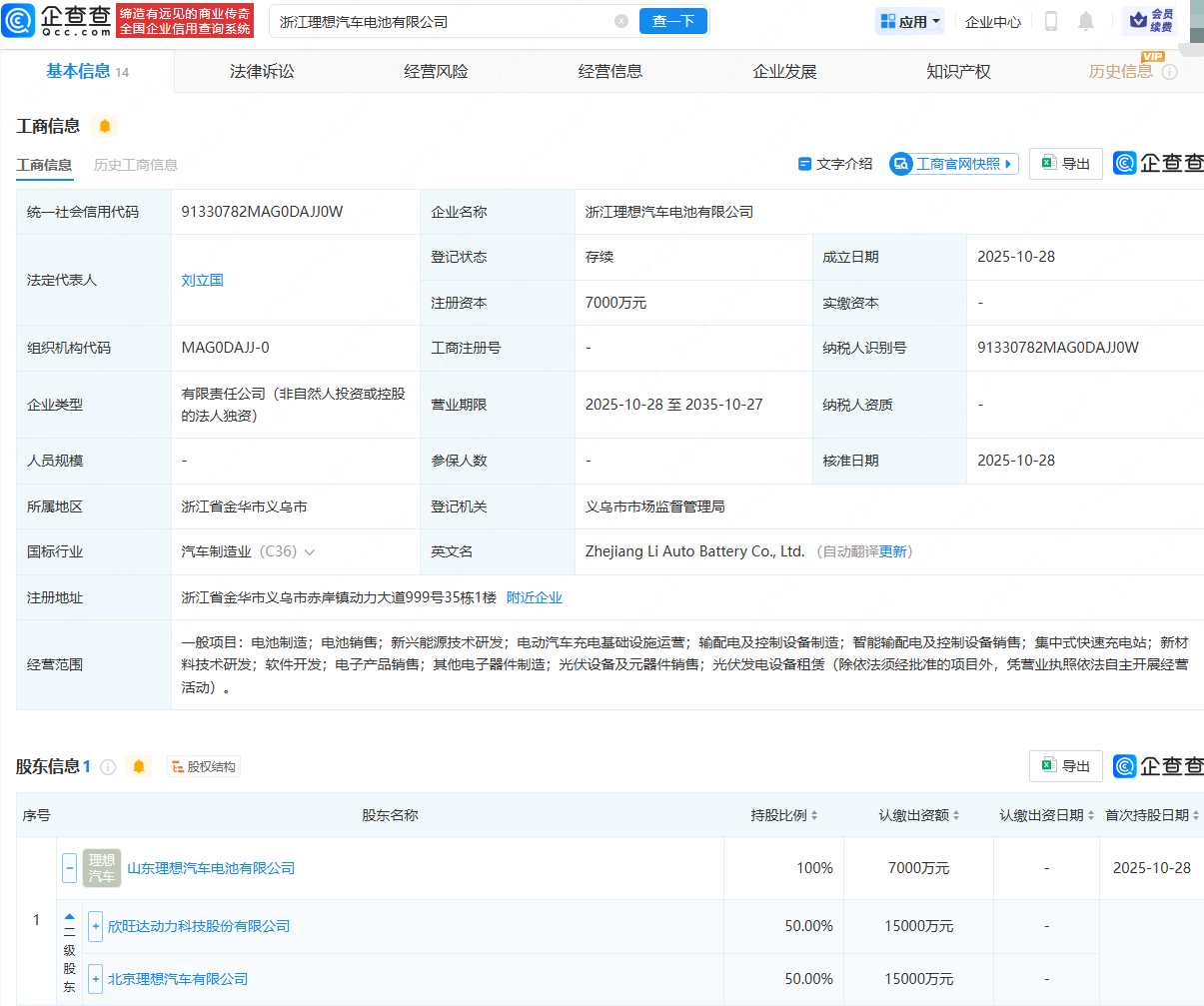The image size is (1204, 1006).
Task: Click the company name search field
Action: click(x=440, y=21)
